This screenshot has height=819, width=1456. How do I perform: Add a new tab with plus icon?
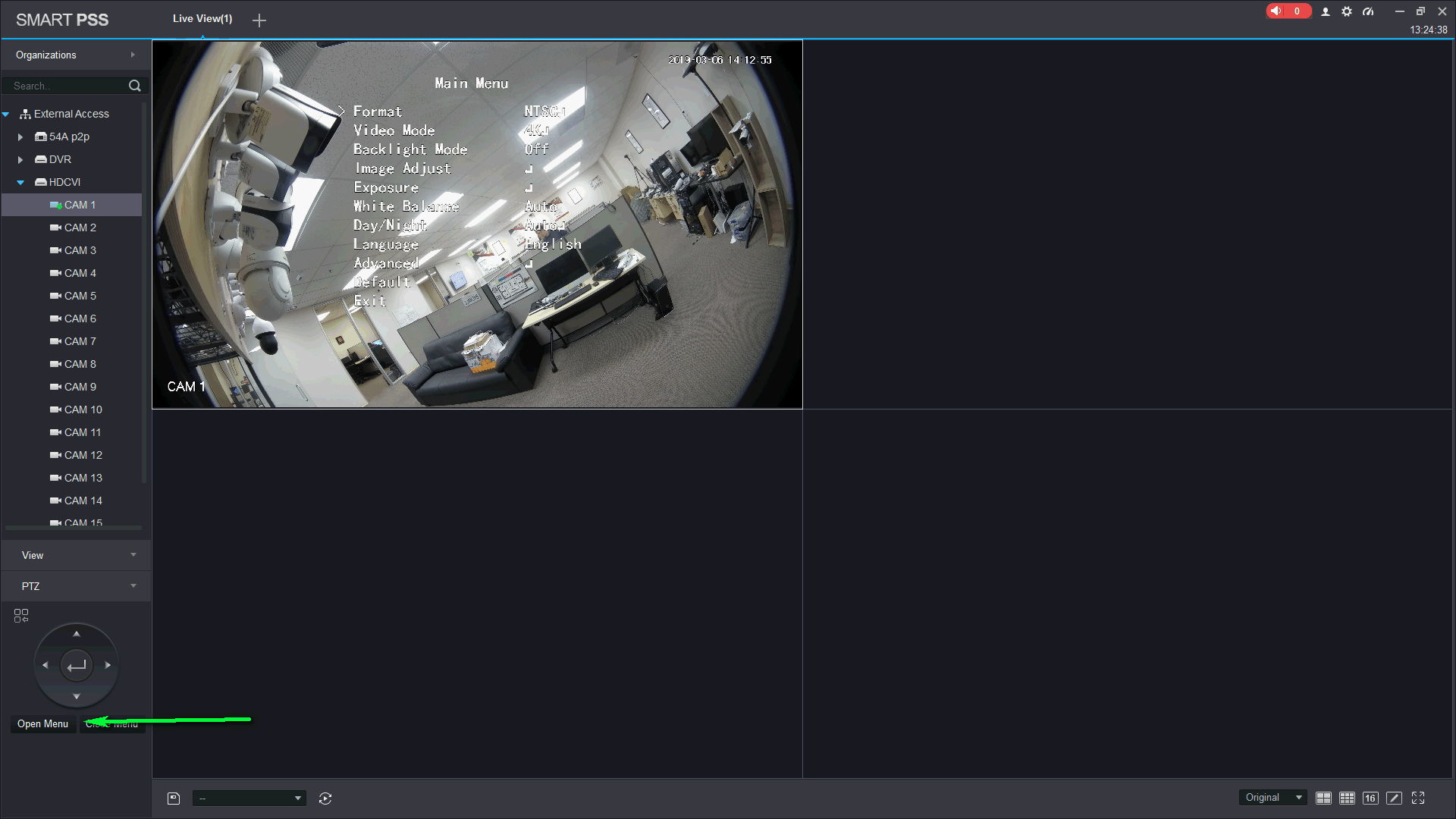[x=259, y=20]
